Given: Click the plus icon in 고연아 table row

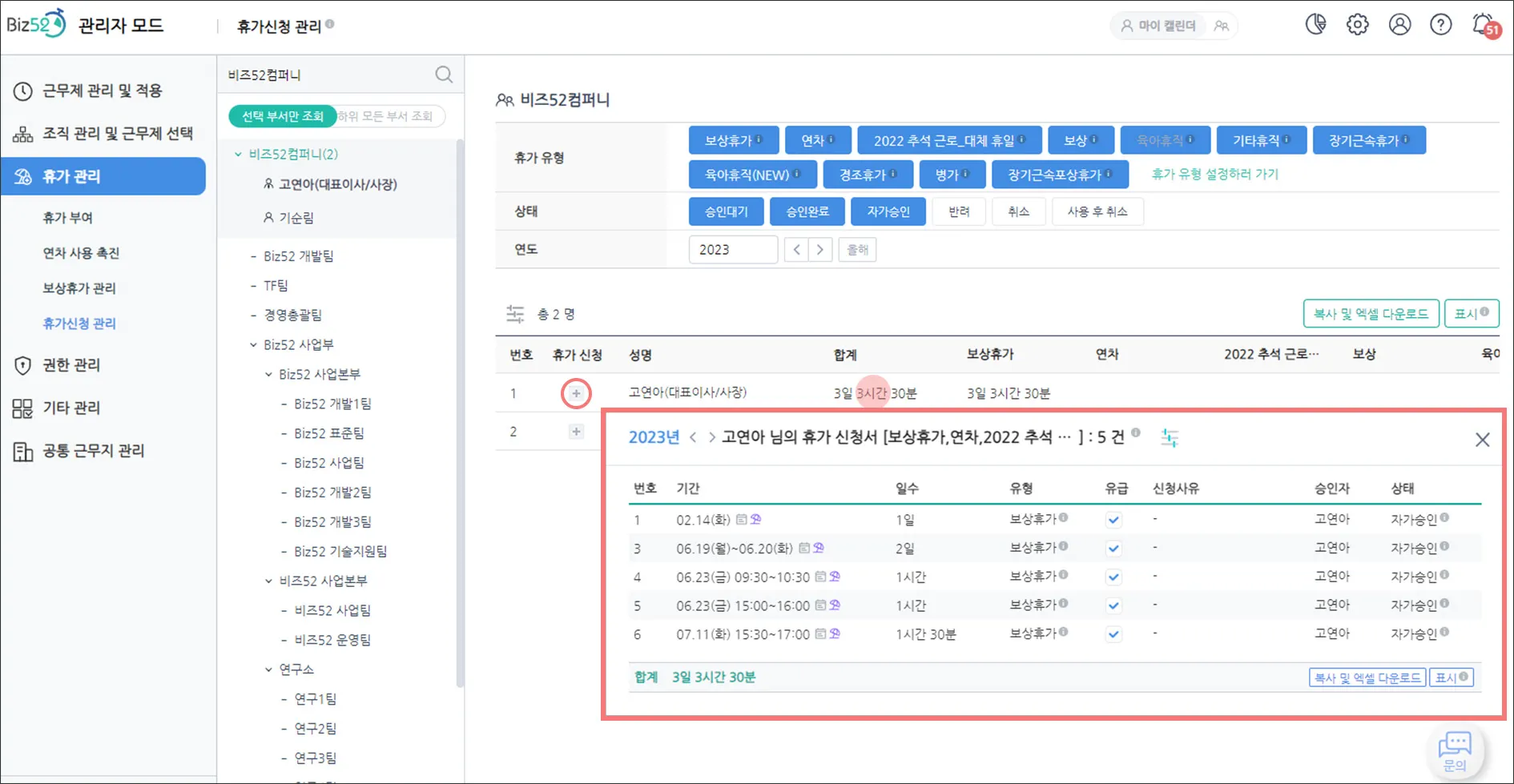Looking at the screenshot, I should click(576, 393).
